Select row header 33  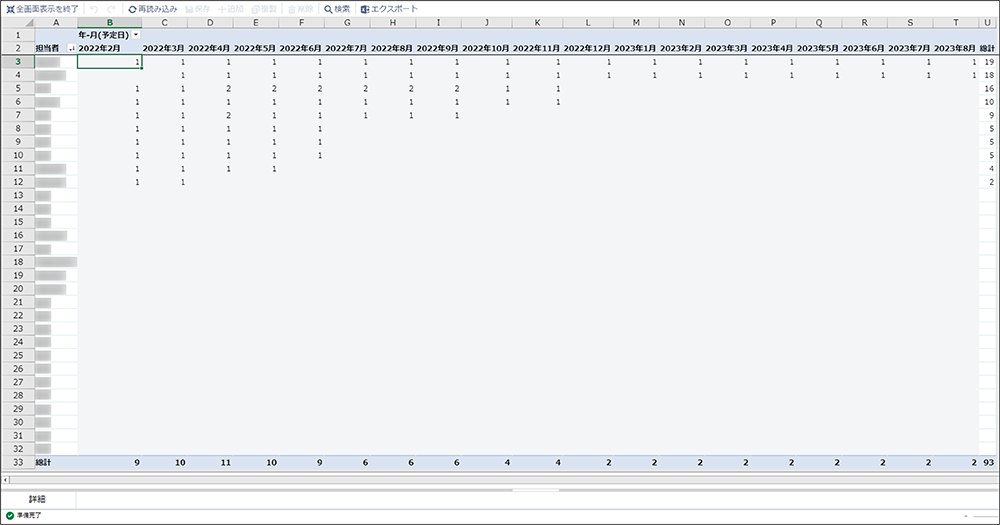[x=18, y=463]
